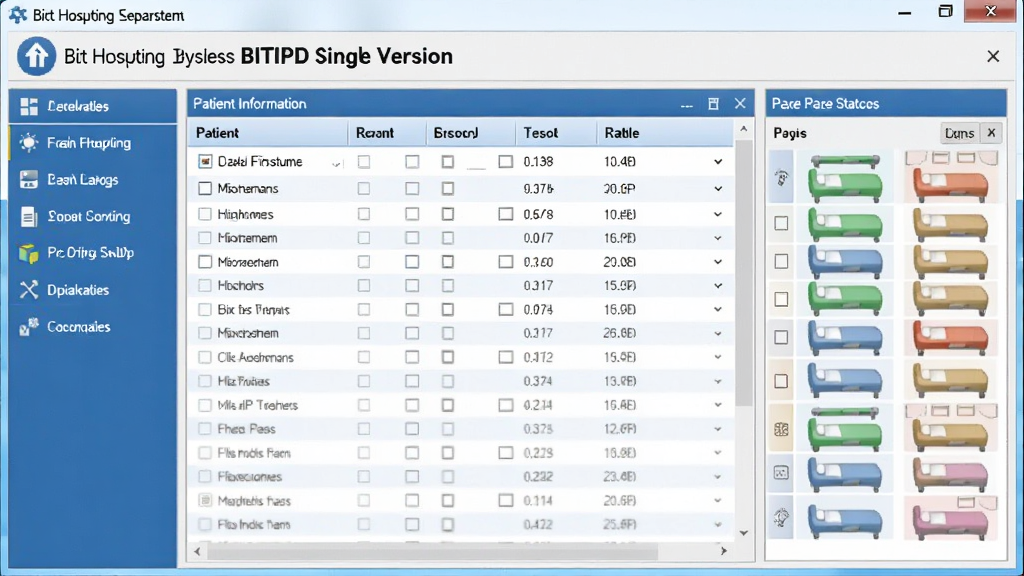The height and width of the screenshot is (576, 1024).
Task: Open Pc Oting Sallp sidebar item
Action: [93, 253]
